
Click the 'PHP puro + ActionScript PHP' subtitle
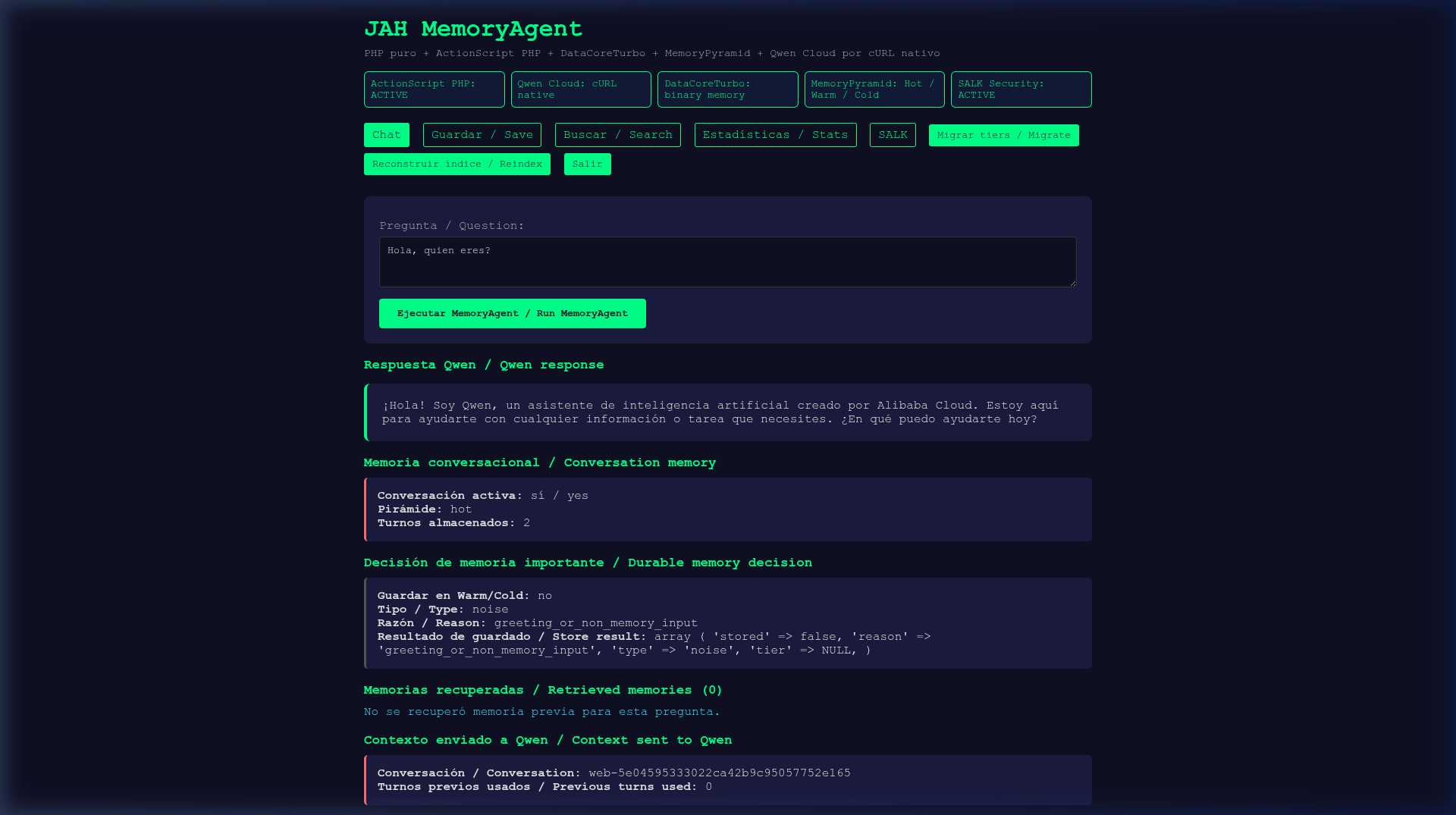click(652, 53)
